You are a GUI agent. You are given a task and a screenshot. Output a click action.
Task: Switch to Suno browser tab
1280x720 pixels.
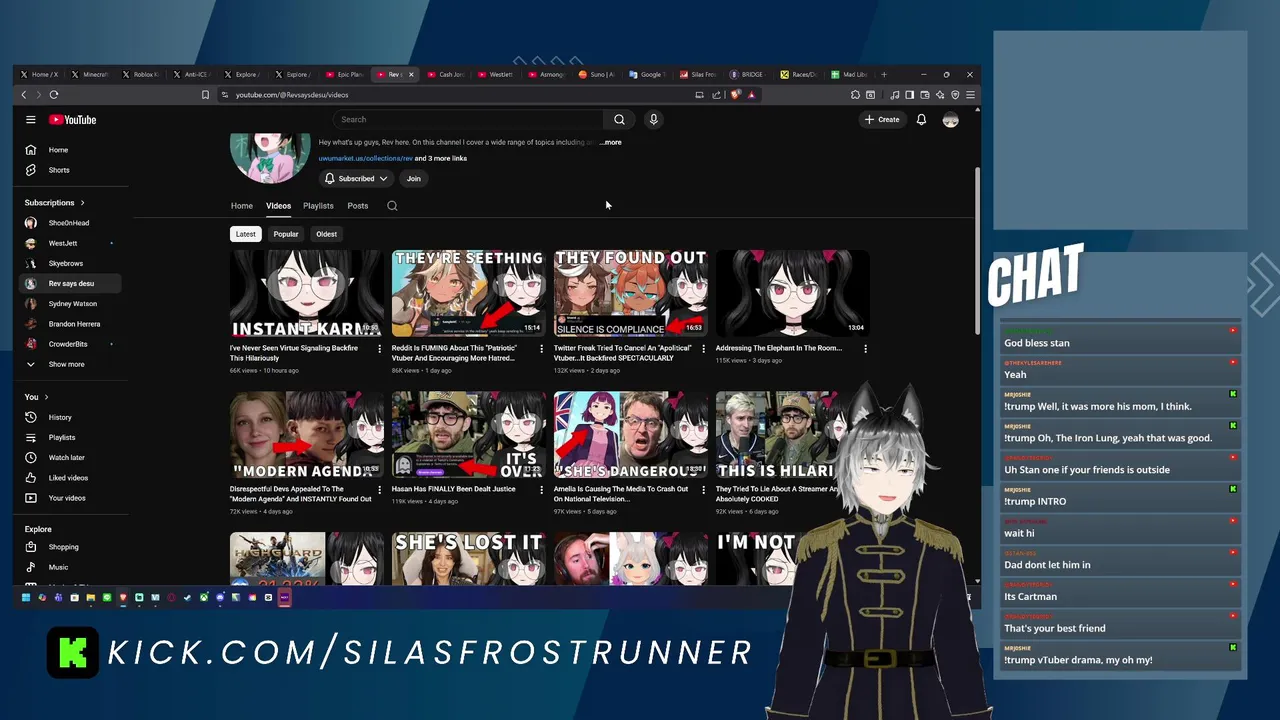(596, 74)
